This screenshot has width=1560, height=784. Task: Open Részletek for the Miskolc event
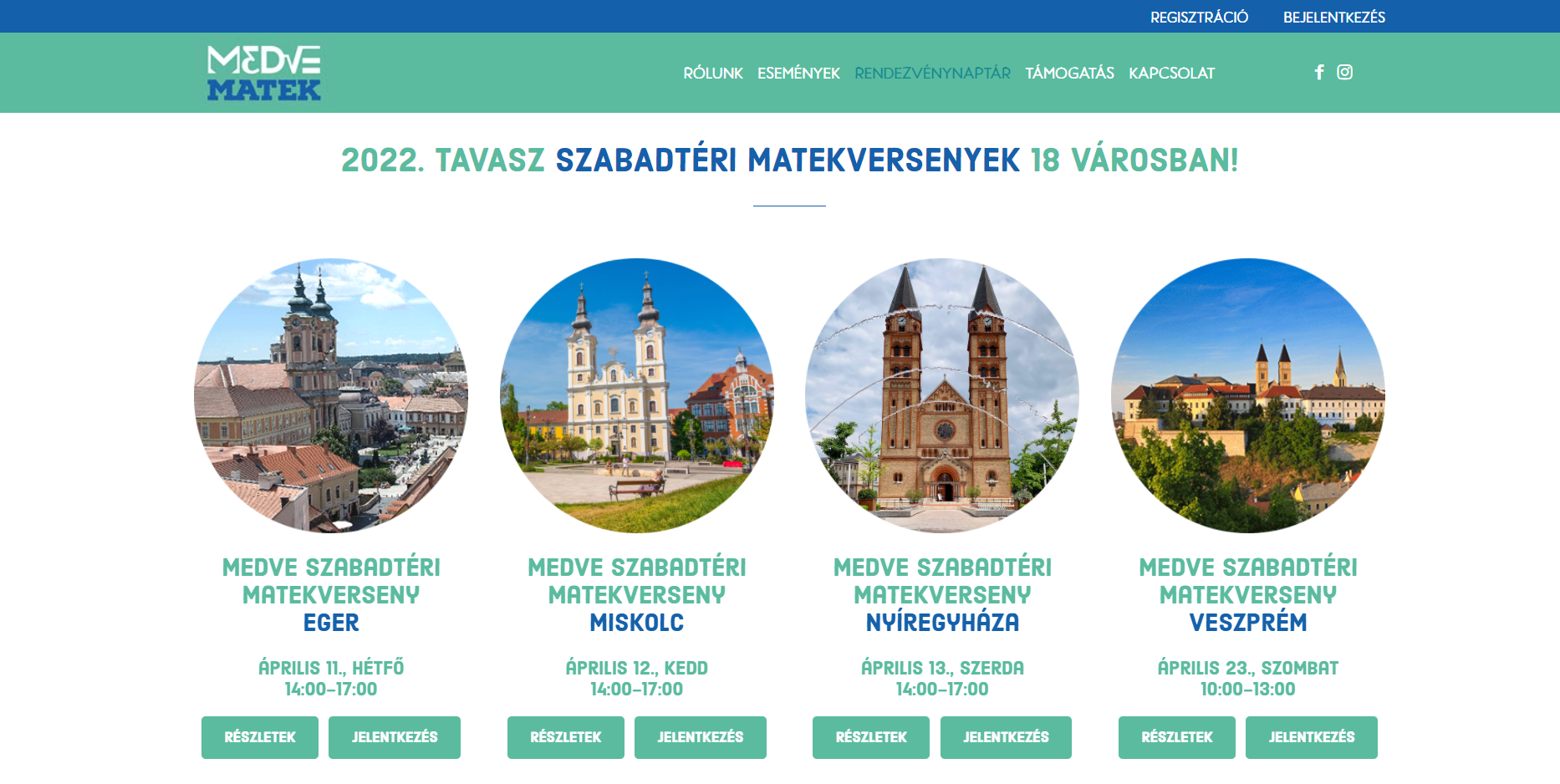tap(566, 737)
